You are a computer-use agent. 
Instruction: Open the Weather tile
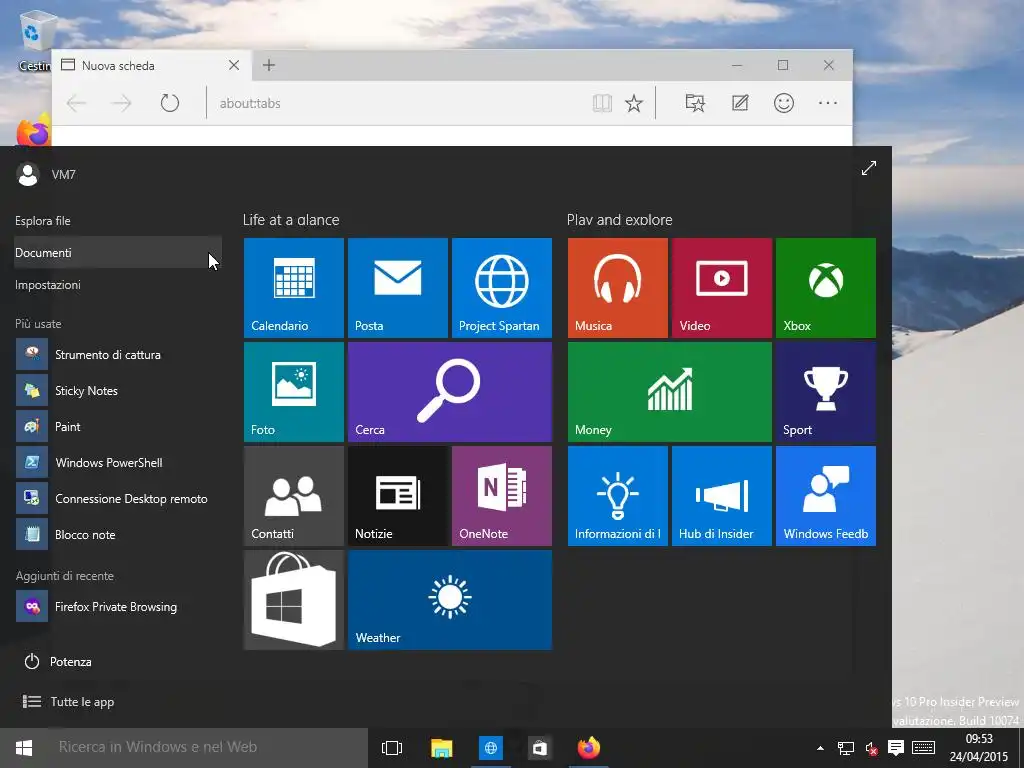tap(450, 600)
